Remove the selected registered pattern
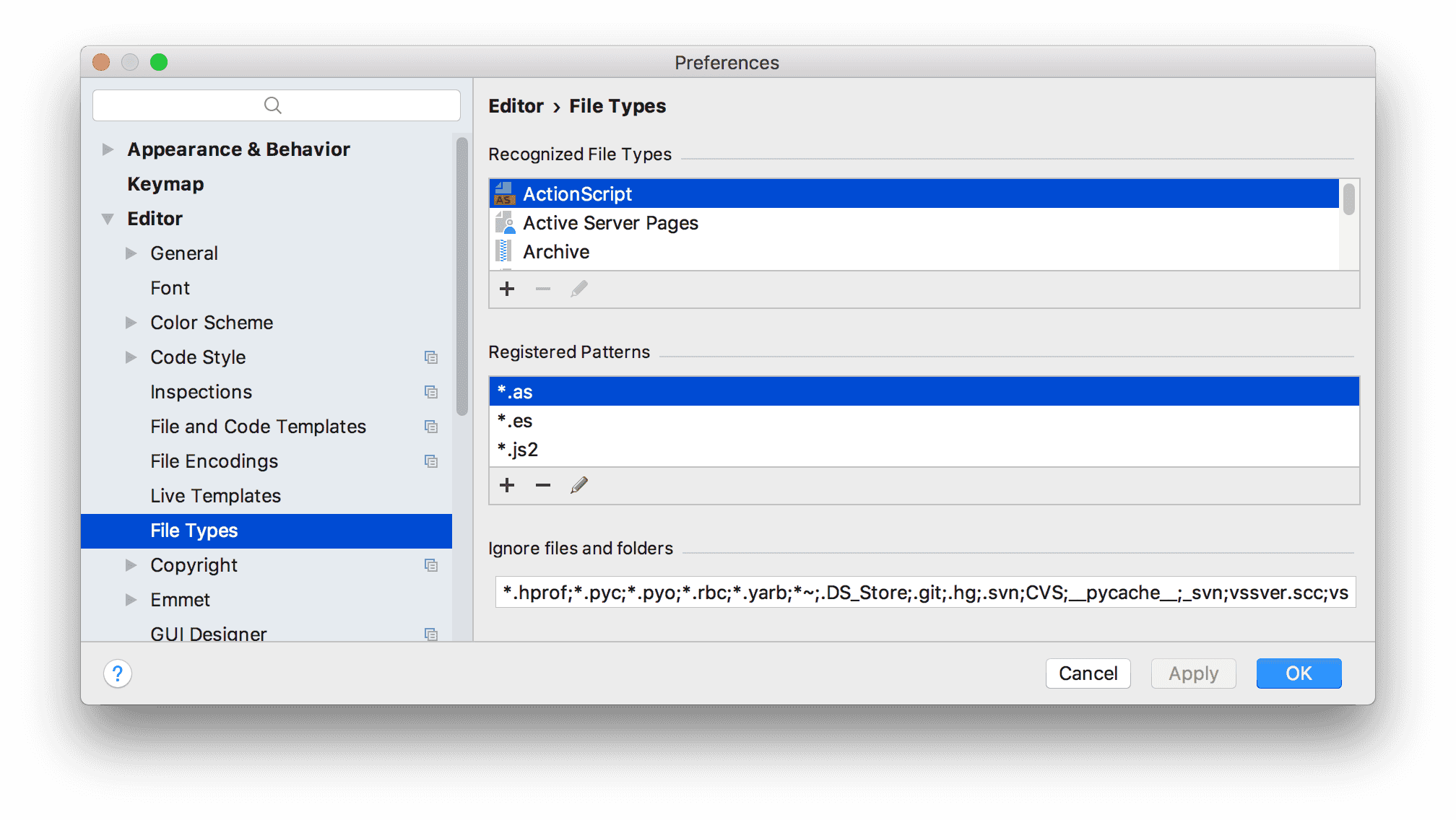This screenshot has height=820, width=1456. point(543,486)
